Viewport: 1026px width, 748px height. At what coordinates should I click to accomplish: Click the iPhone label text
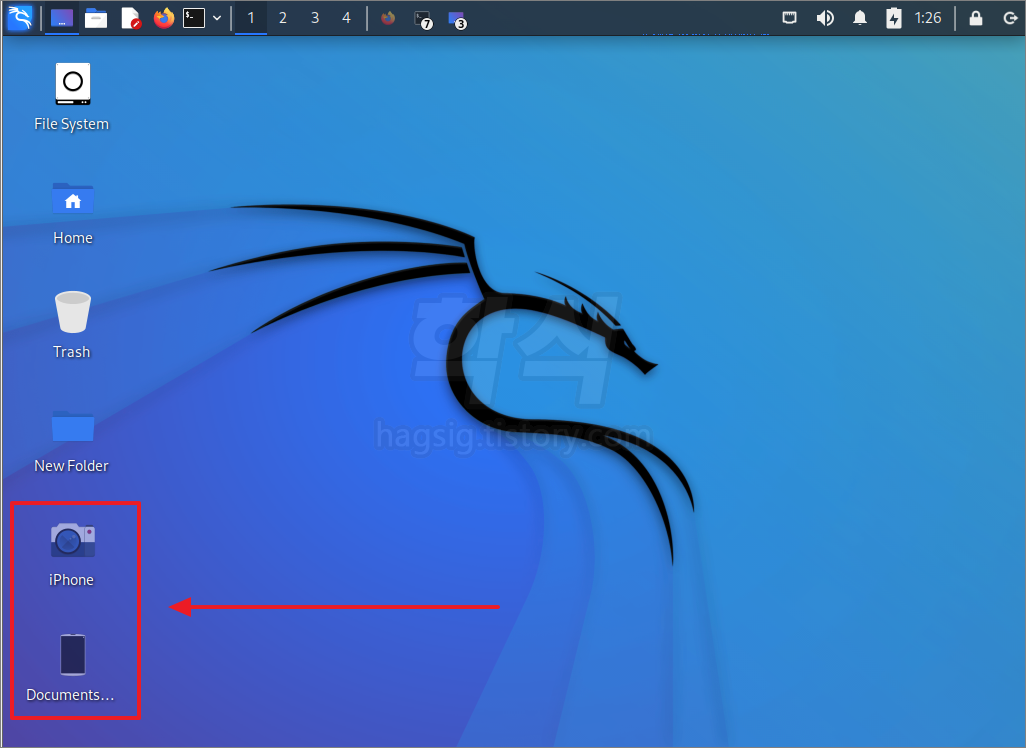pos(71,580)
